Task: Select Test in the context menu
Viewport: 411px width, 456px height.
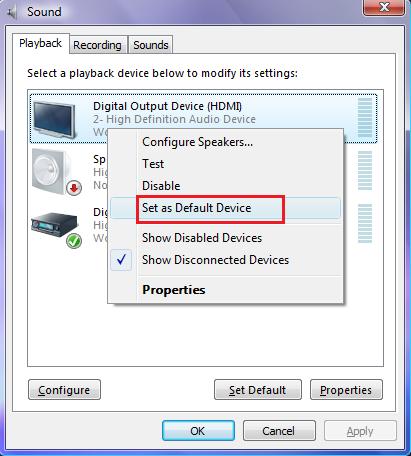Action: point(153,164)
